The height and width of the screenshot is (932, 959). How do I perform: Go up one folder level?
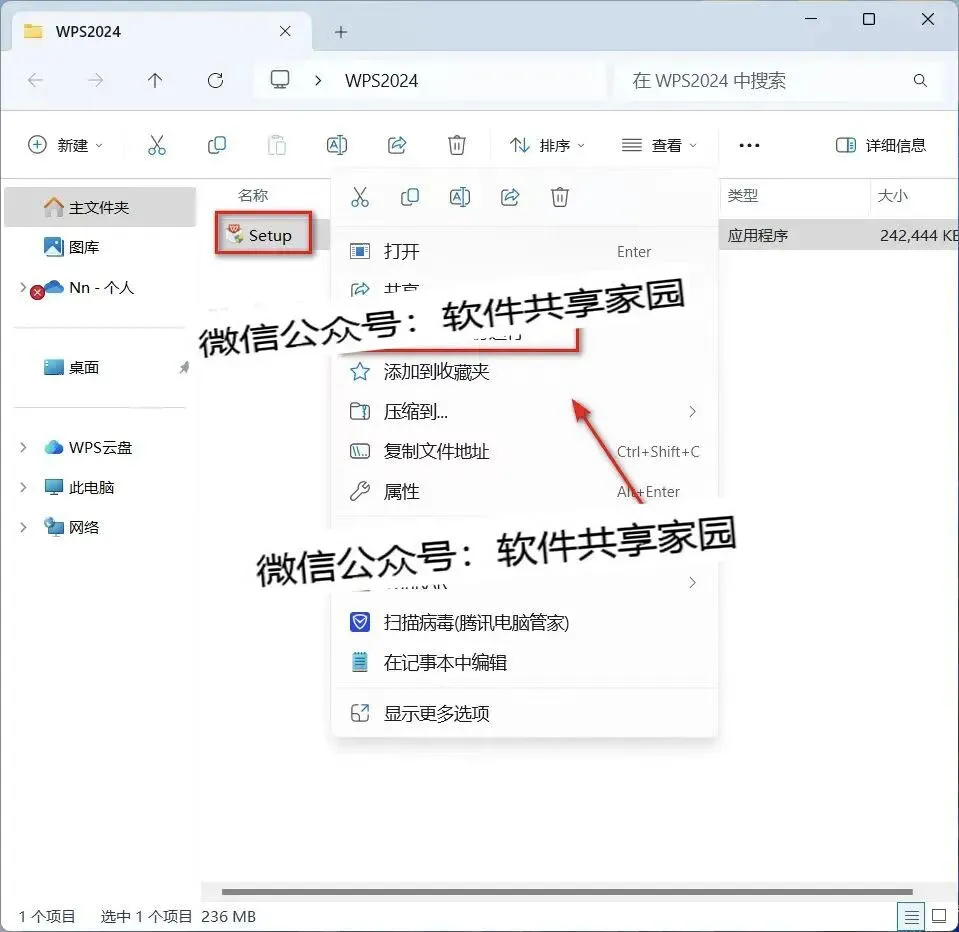click(x=155, y=80)
